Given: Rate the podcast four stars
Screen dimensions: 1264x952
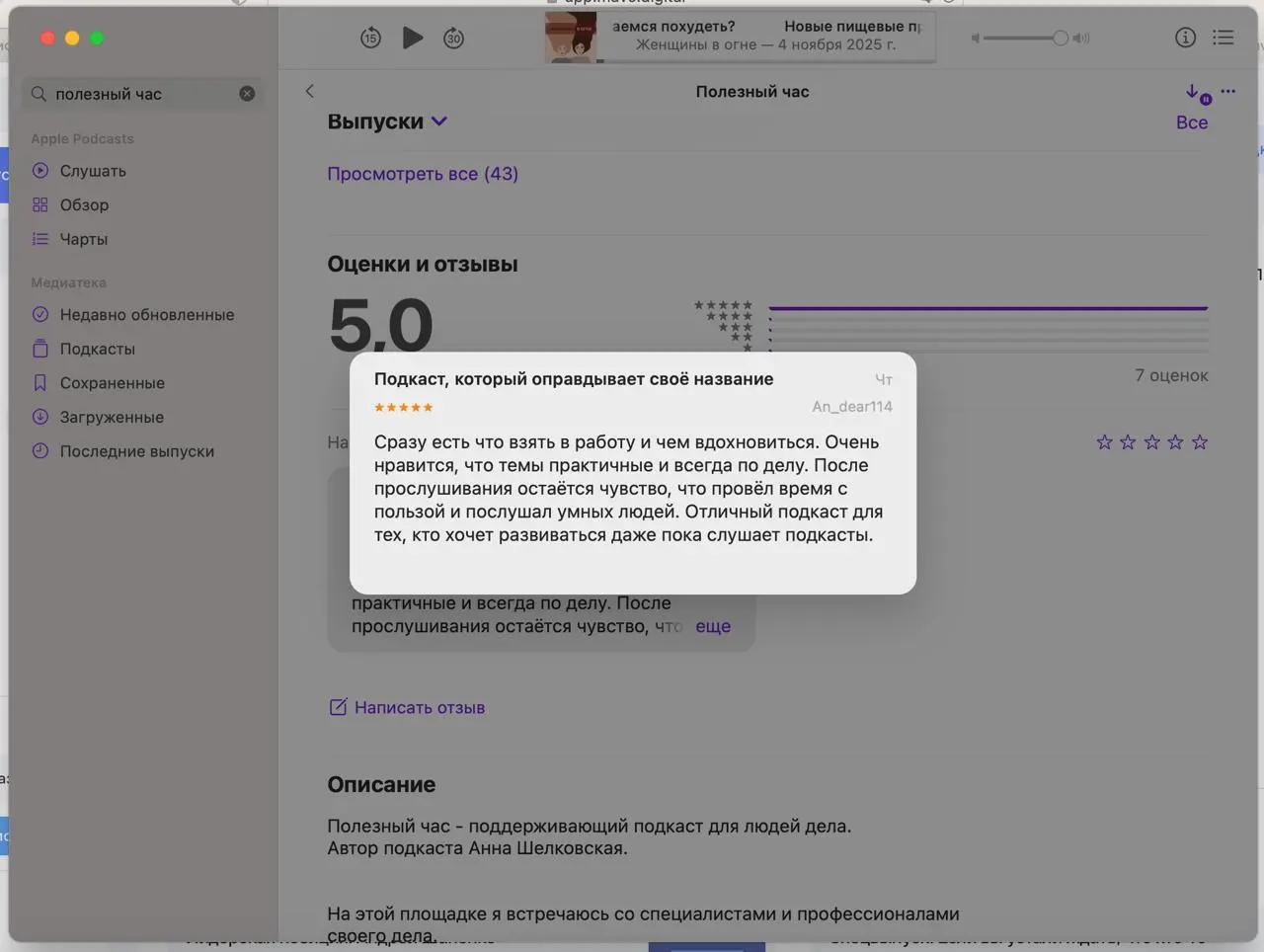Looking at the screenshot, I should click(1175, 442).
